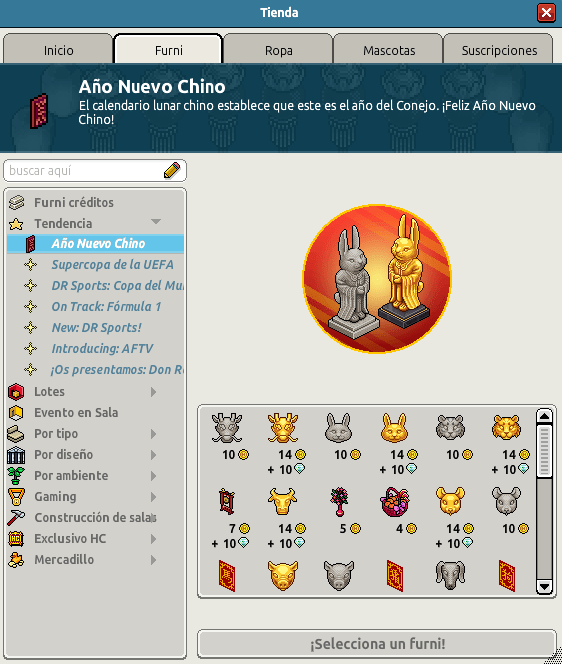Choose the gray elephant head furni
Viewport: 562px width, 664px height.
click(450, 575)
